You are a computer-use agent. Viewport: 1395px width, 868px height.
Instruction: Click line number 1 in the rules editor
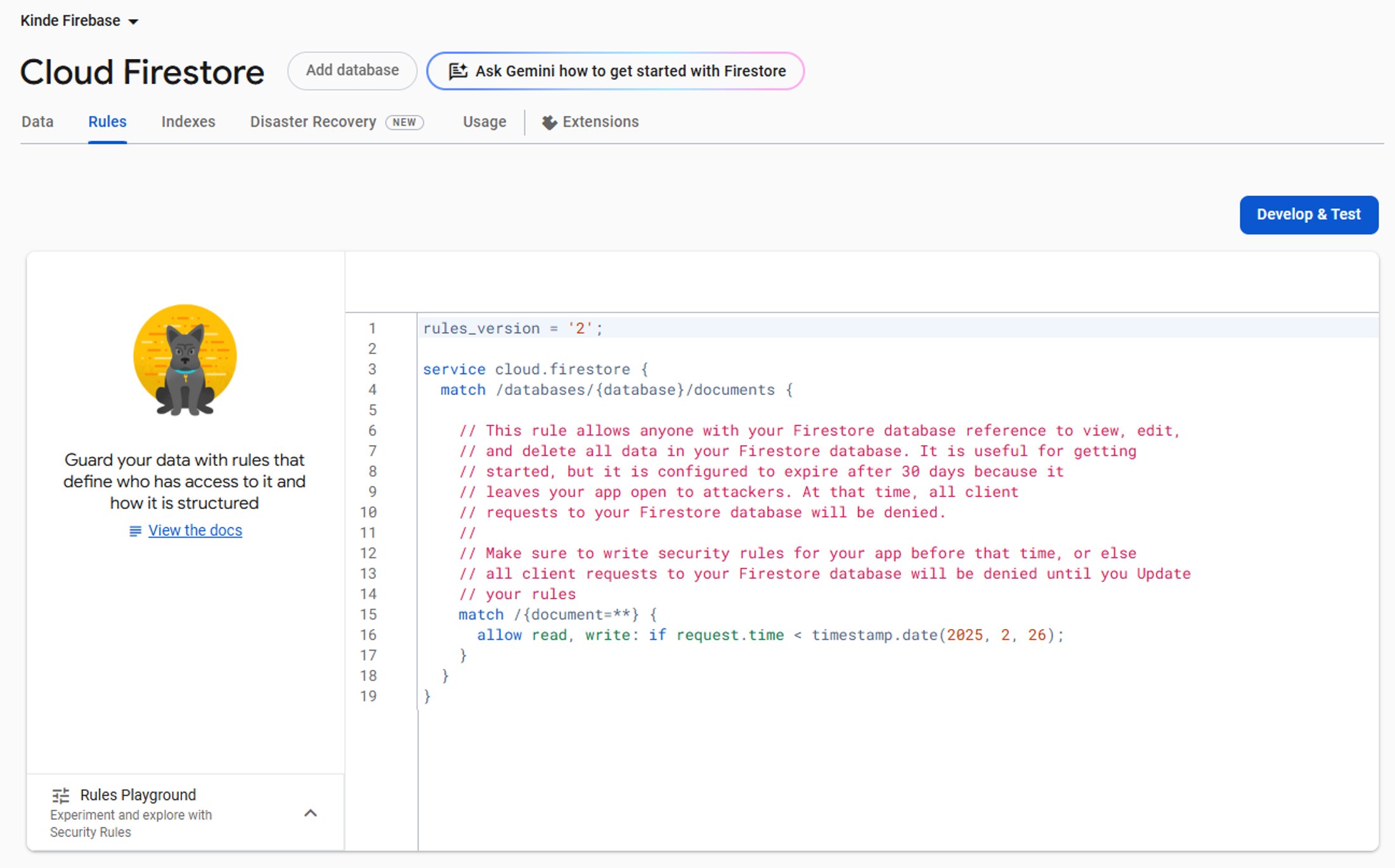coord(372,328)
